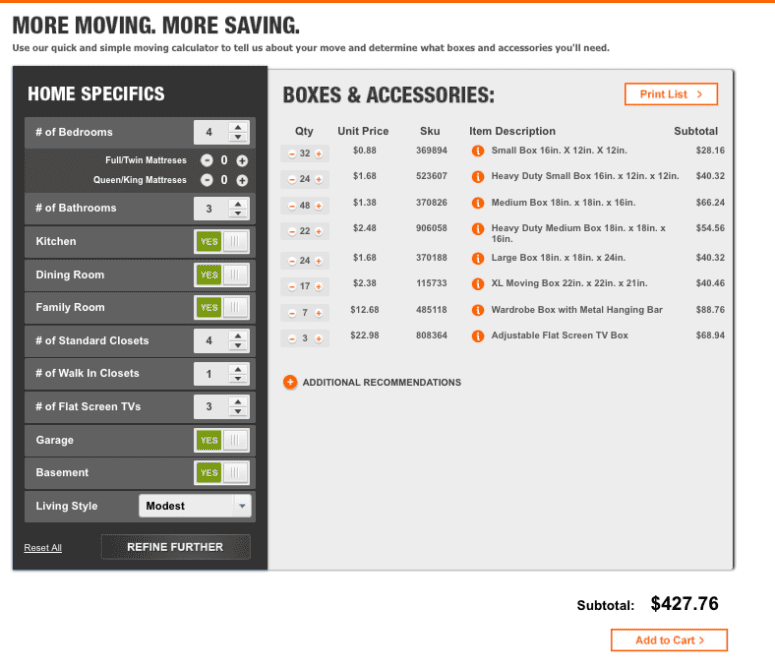The height and width of the screenshot is (670, 775).
Task: Open info icon for Wardrobe Box
Action: (478, 311)
